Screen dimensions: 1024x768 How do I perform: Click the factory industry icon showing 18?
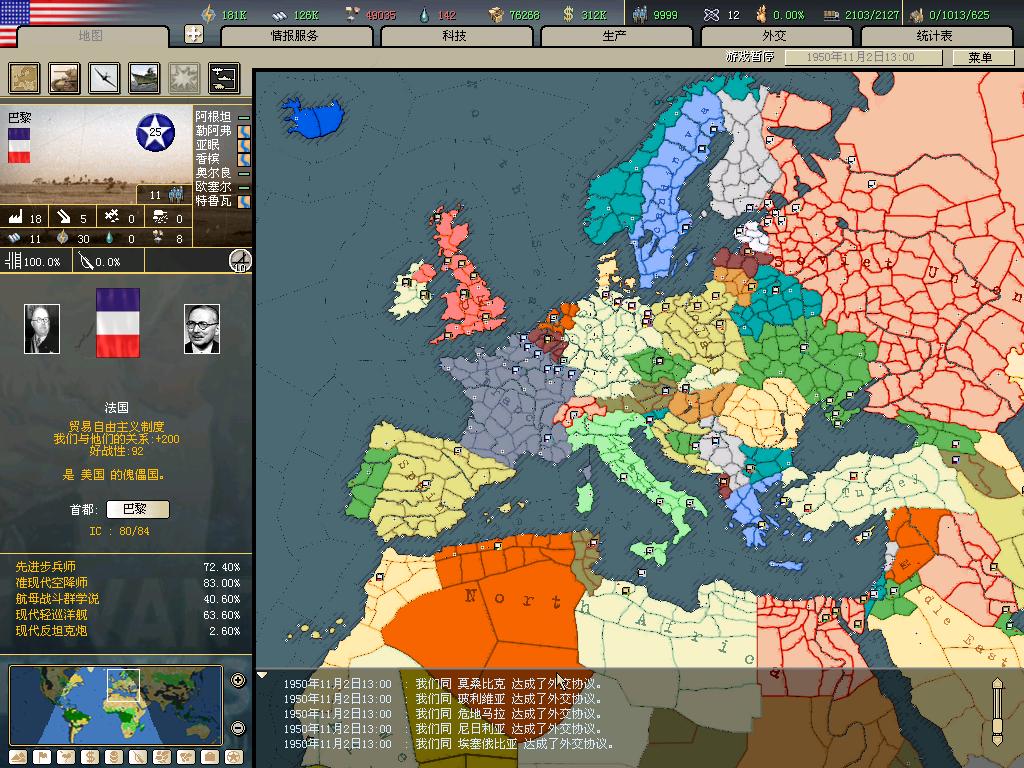[x=15, y=217]
